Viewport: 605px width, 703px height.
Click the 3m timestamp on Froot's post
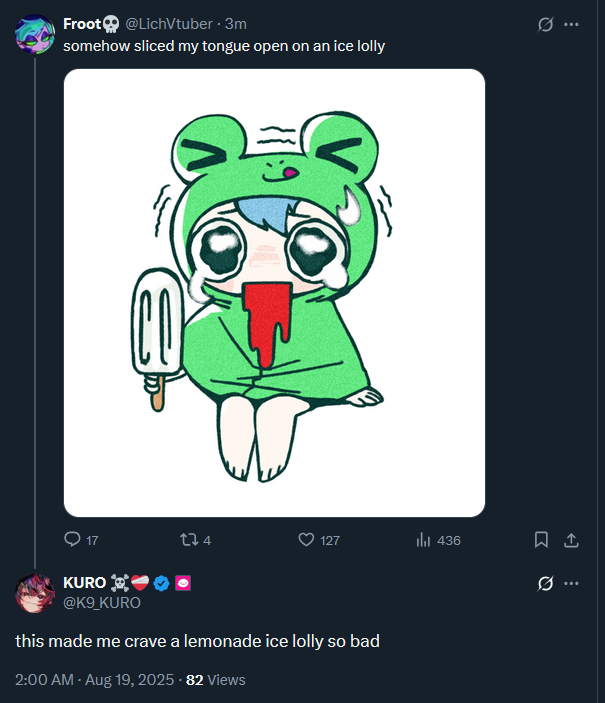pos(235,24)
